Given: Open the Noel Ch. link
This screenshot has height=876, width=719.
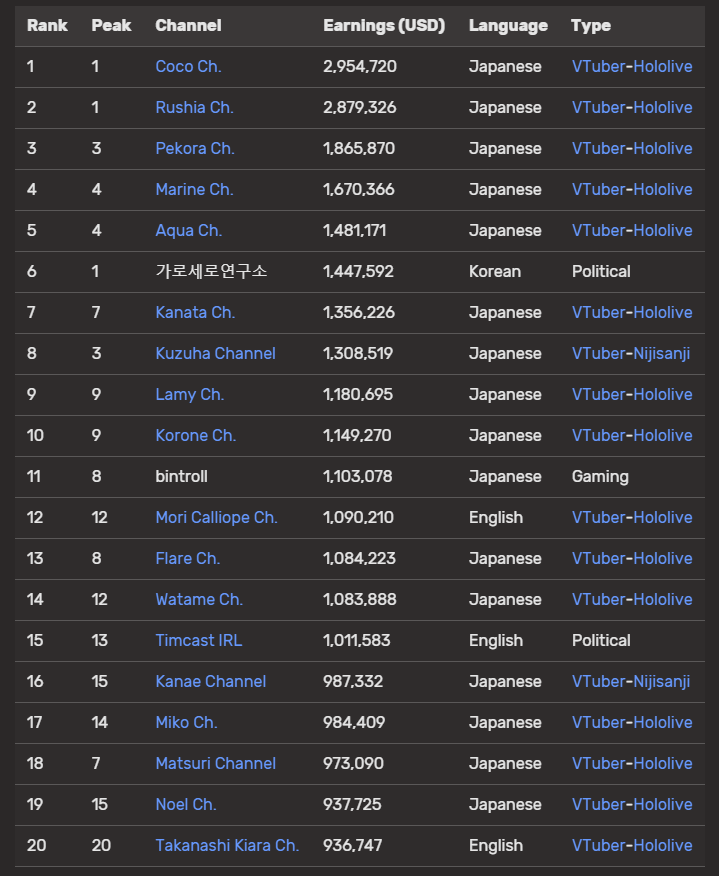Looking at the screenshot, I should point(186,804).
